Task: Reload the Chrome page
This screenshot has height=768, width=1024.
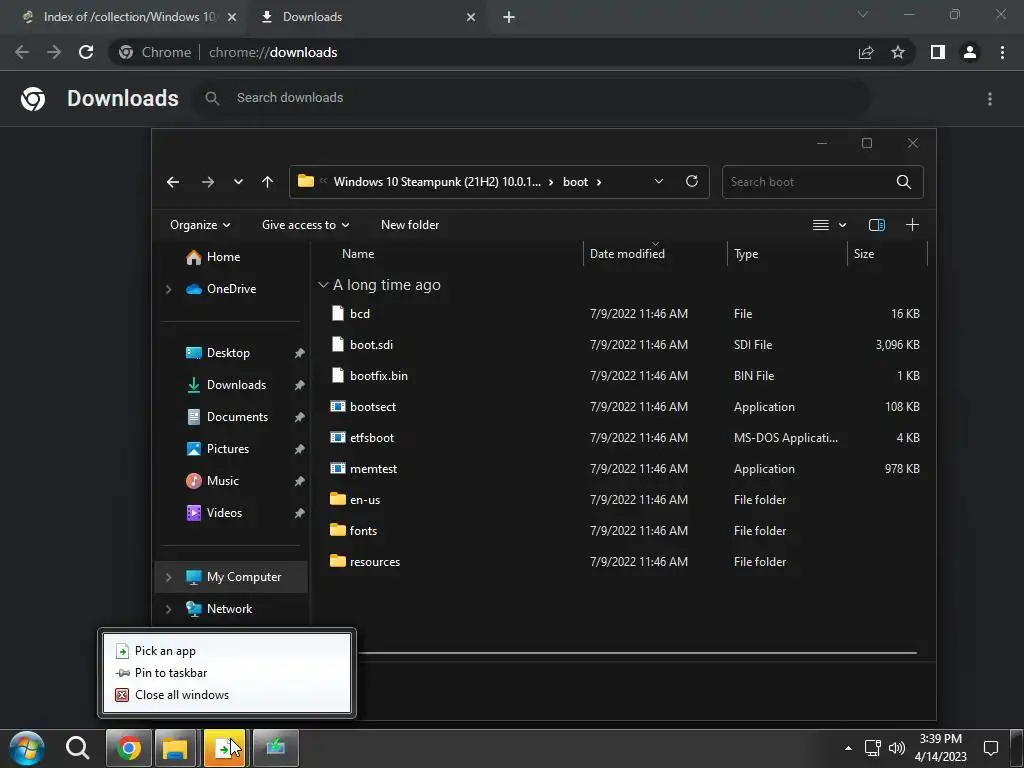Action: coord(86,52)
